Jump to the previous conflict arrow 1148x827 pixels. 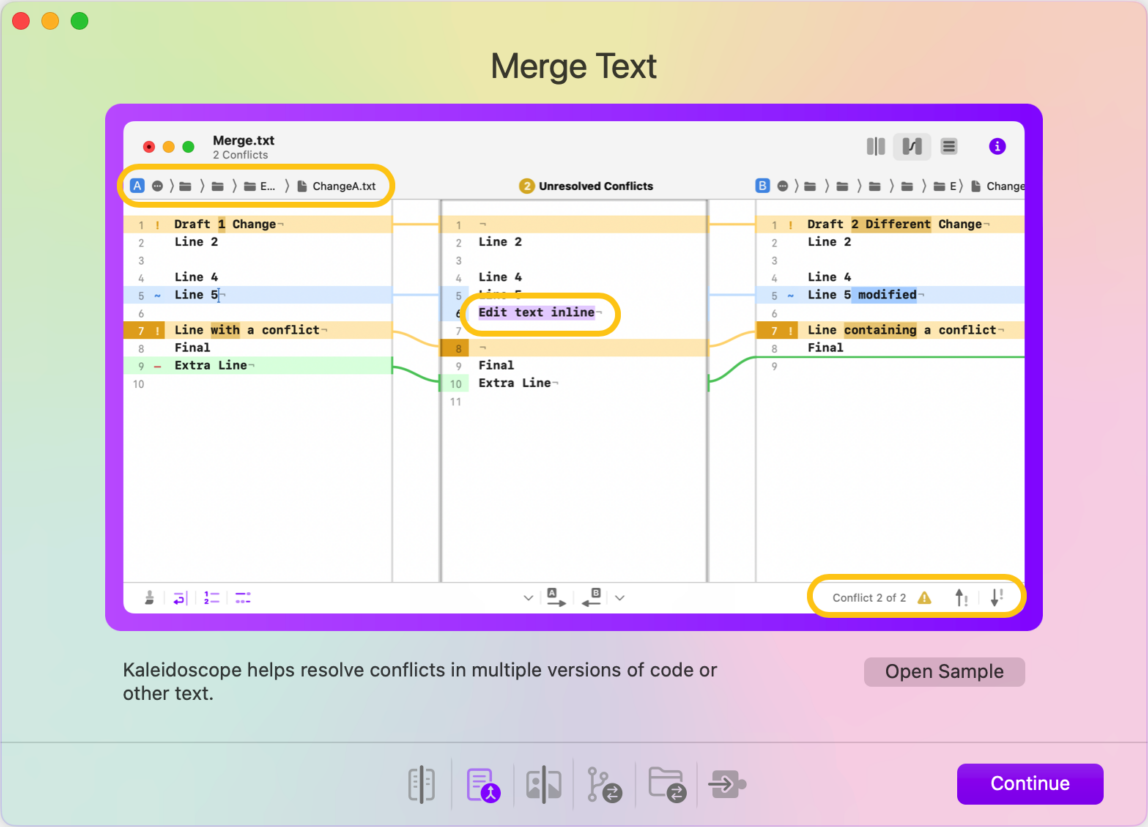click(961, 598)
